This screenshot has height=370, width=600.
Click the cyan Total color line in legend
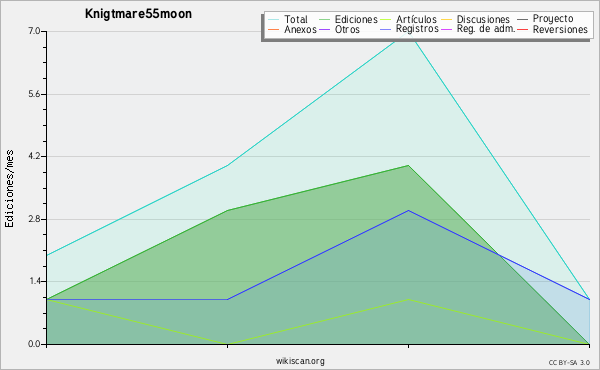tap(274, 19)
